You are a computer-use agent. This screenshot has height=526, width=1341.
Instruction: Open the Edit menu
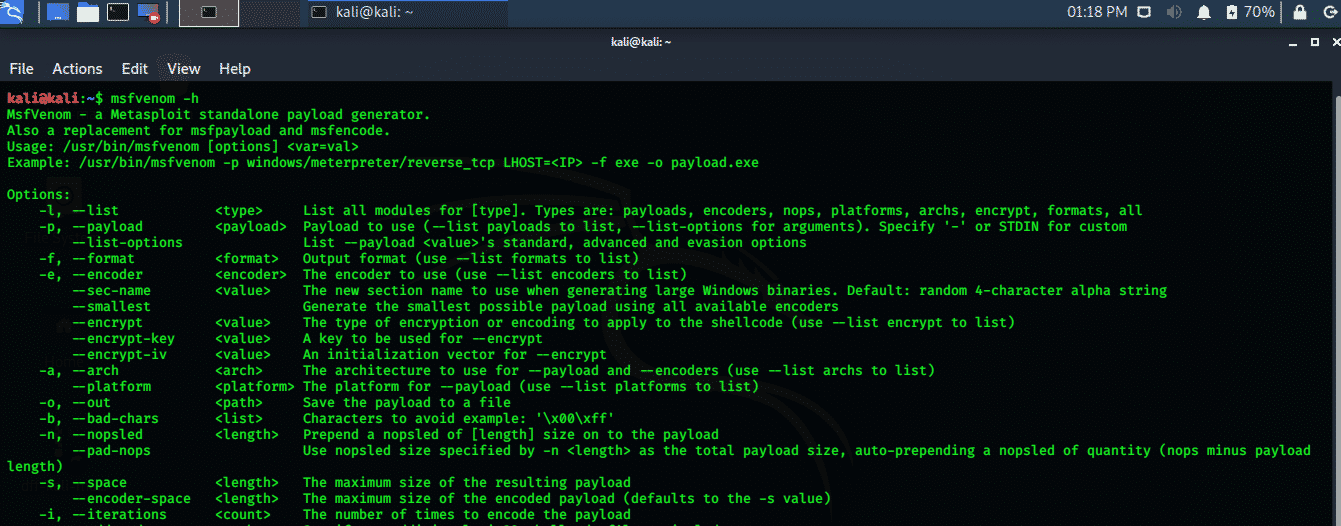[135, 68]
